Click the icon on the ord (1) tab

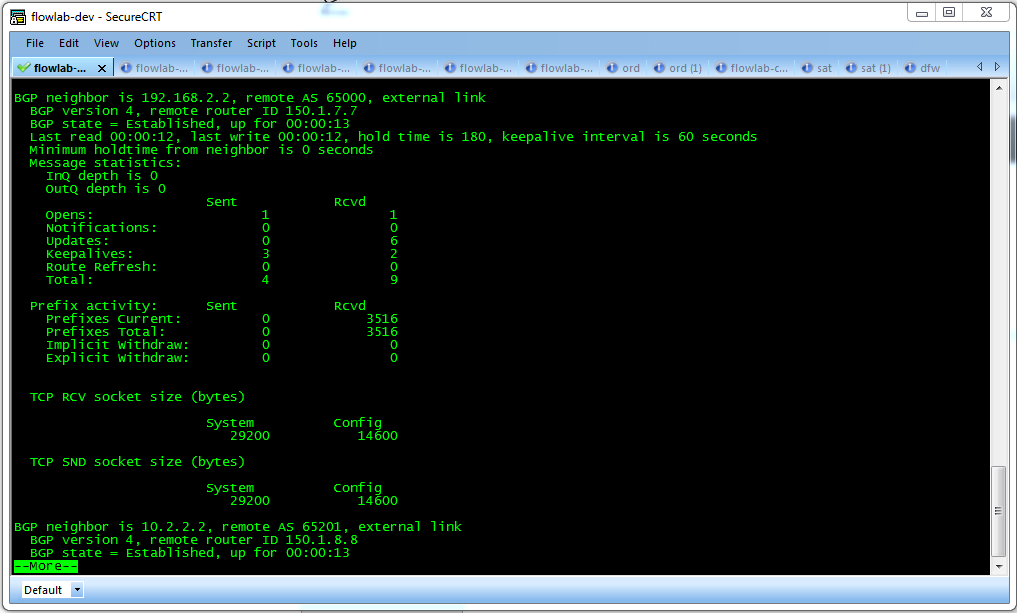(x=659, y=67)
